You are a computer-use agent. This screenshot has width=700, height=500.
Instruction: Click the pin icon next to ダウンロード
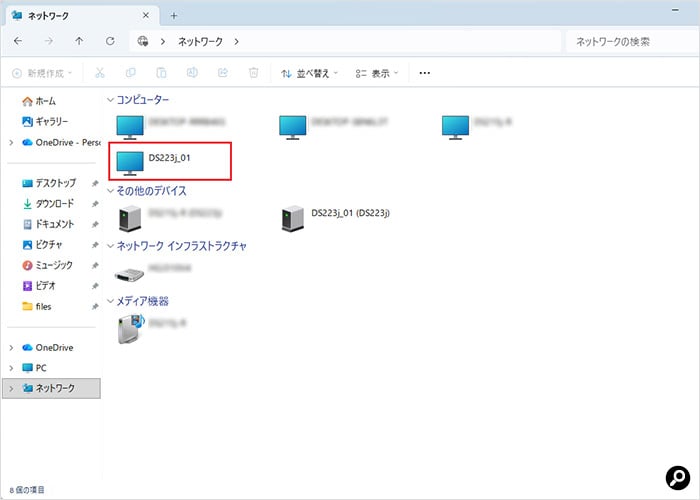[x=95, y=204]
